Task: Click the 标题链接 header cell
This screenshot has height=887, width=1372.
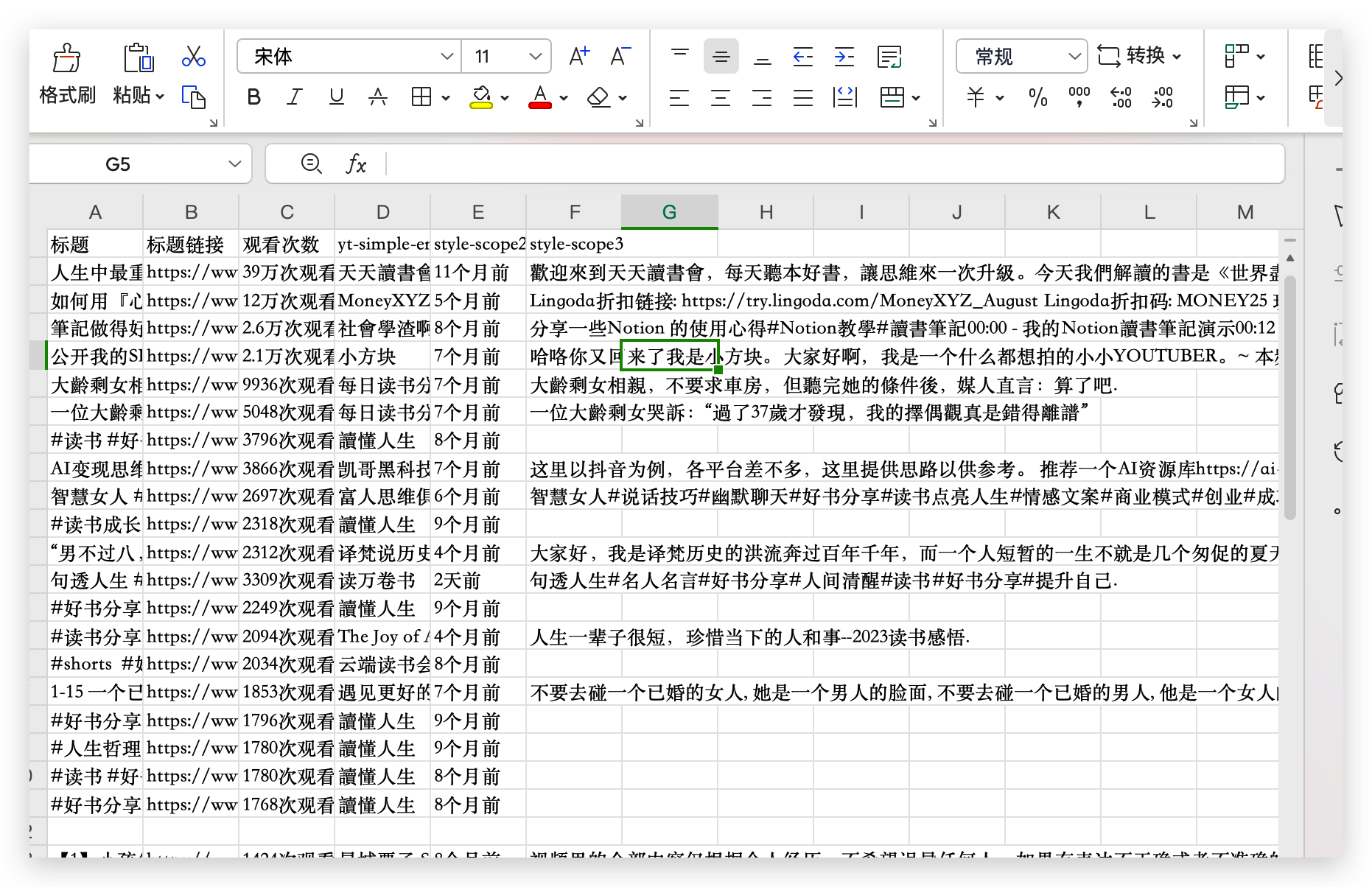Action: tap(191, 245)
